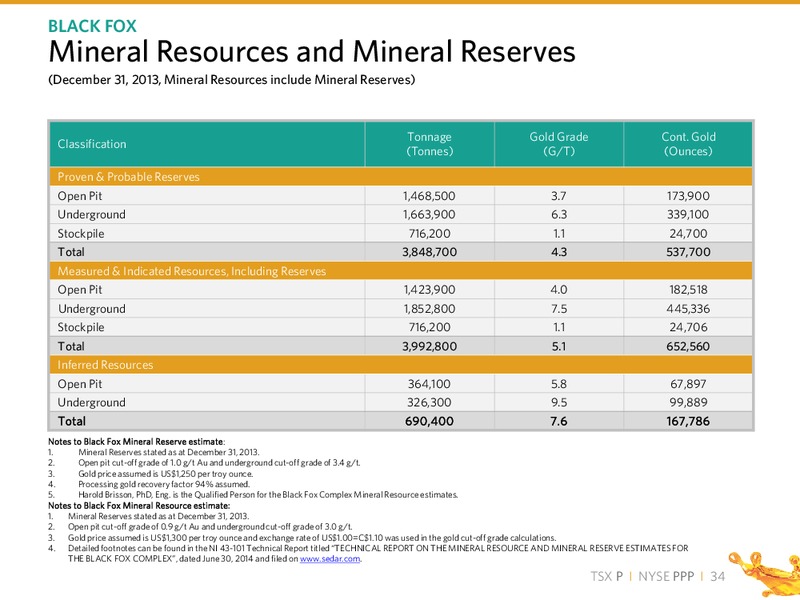Image resolution: width=800 pixels, height=600 pixels.
Task: Select the 67,897 ounces cell
Action: (688, 384)
